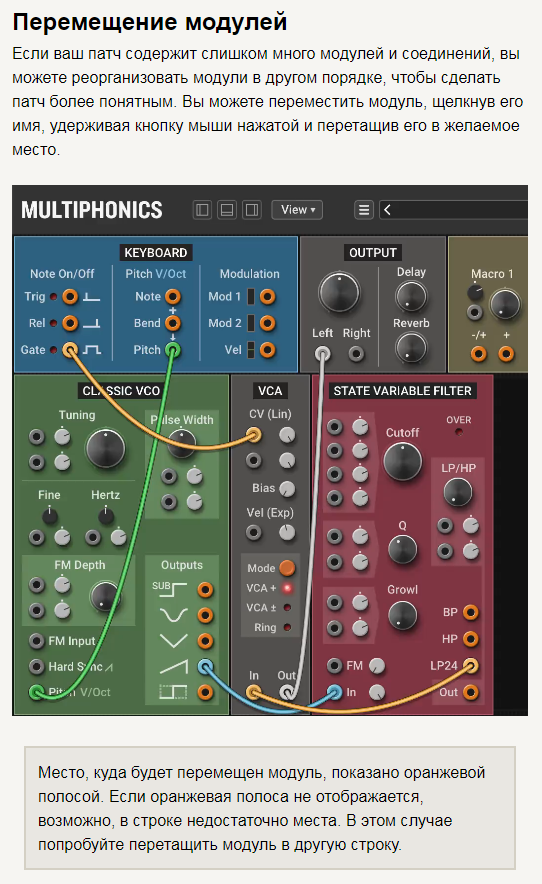This screenshot has height=884, width=542.
Task: Click the VCO Tuning large knob
Action: pyautogui.click(x=105, y=449)
